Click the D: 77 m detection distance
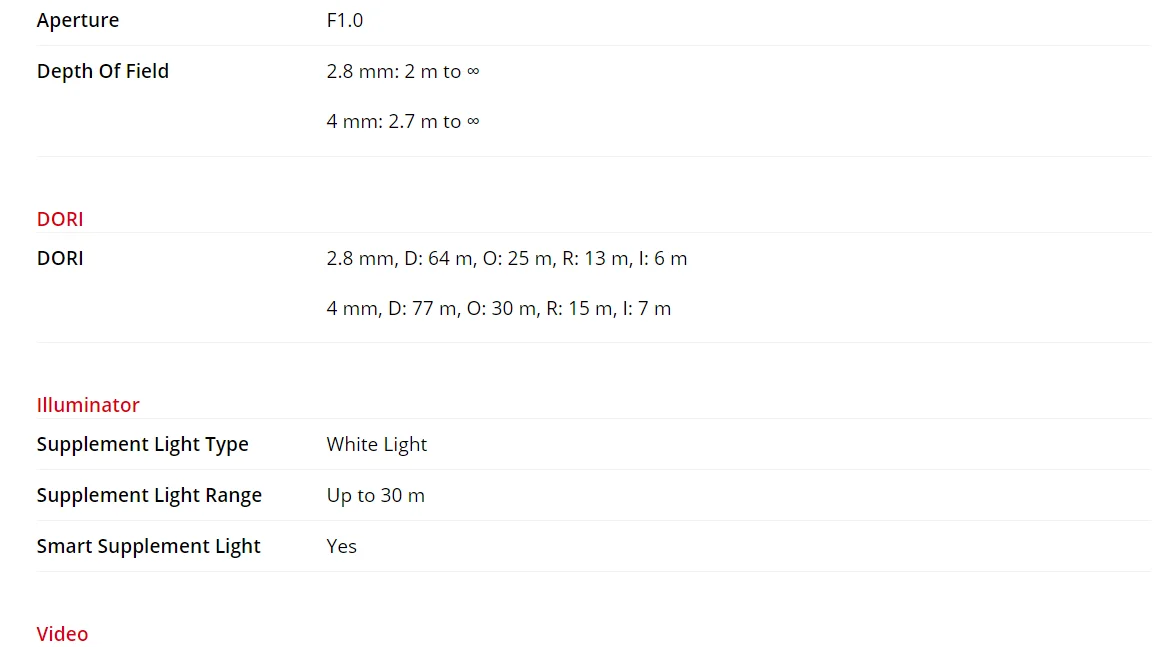This screenshot has width=1161, height=647. [x=422, y=309]
